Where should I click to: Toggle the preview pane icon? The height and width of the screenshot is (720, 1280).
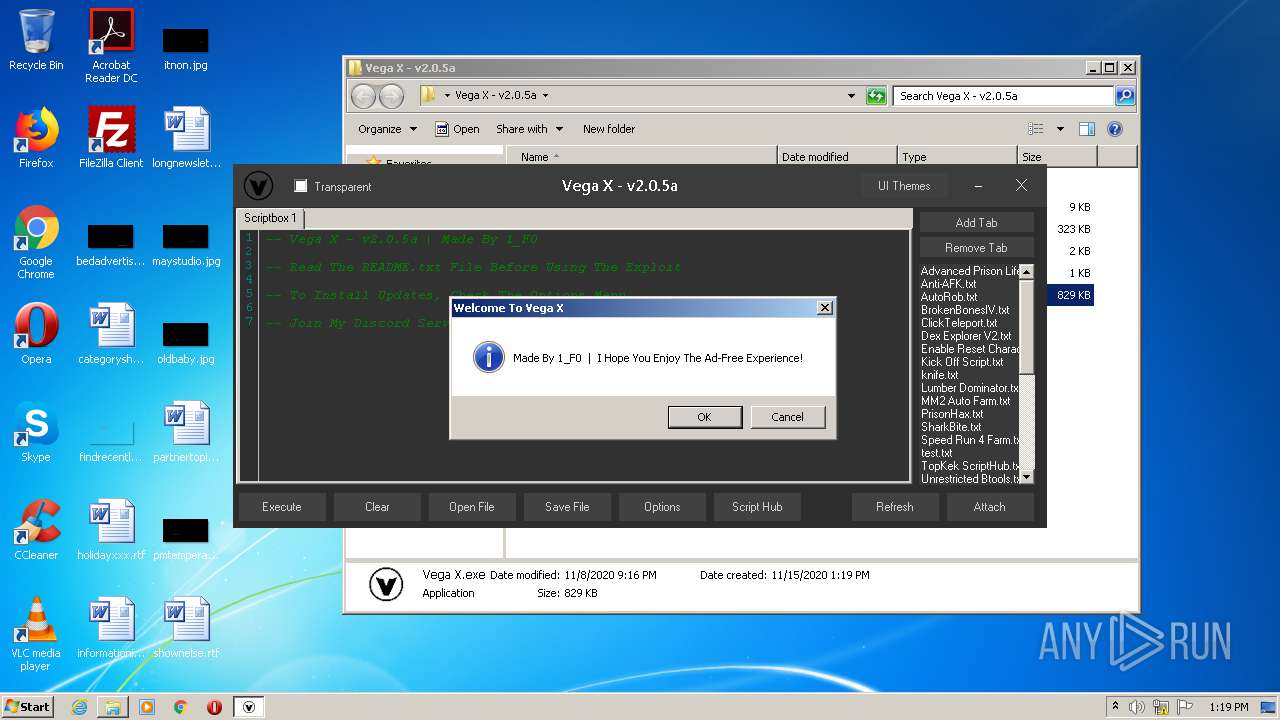pyautogui.click(x=1087, y=129)
